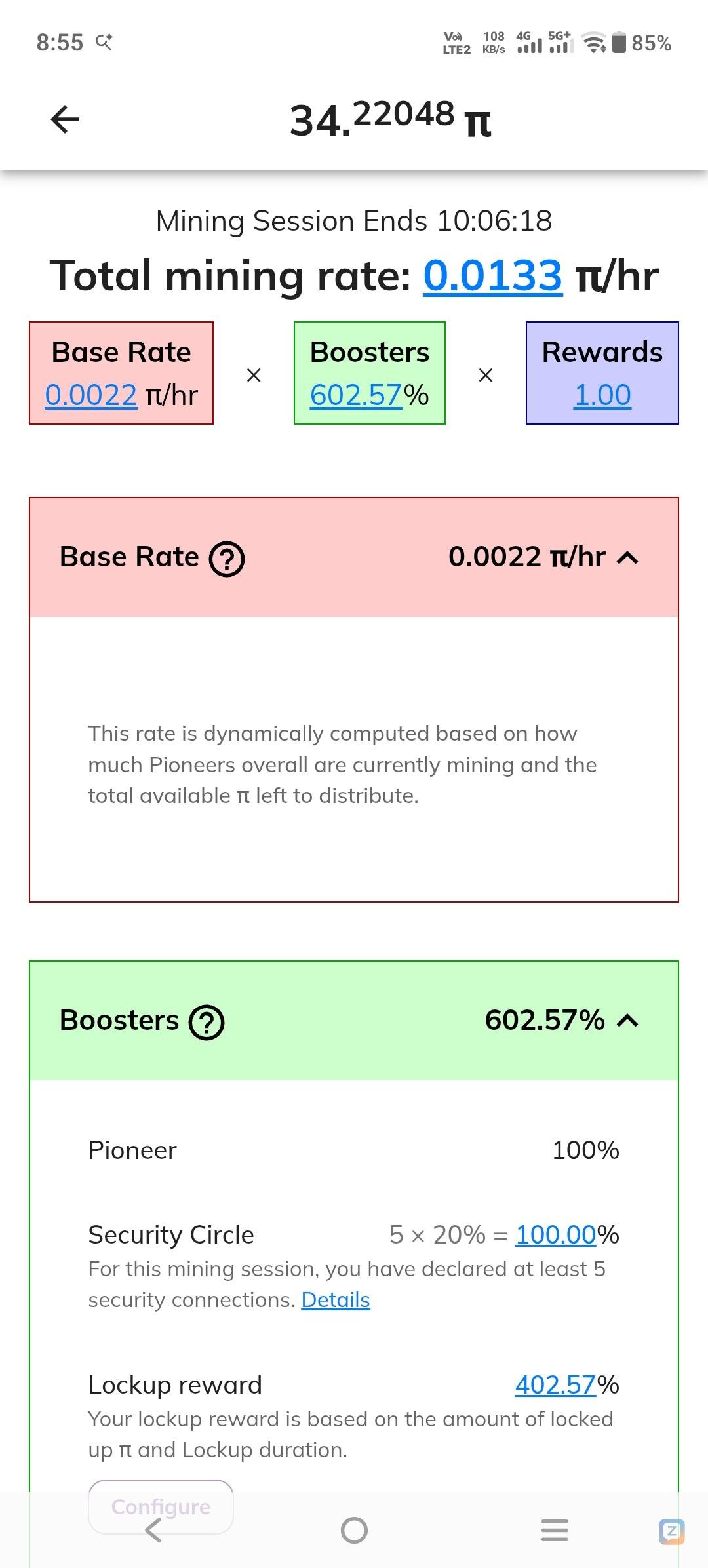708x1568 pixels.
Task: Open Android recent apps icon
Action: tap(555, 1531)
